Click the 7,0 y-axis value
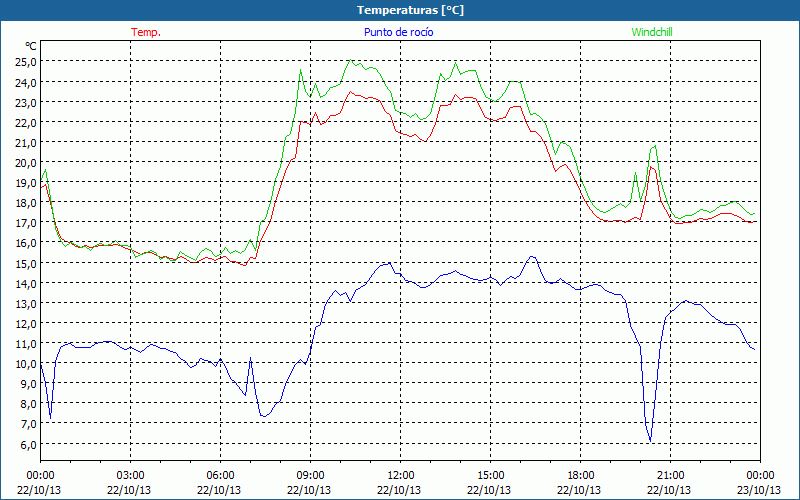Screen dimensions: 800x500 tap(28, 424)
